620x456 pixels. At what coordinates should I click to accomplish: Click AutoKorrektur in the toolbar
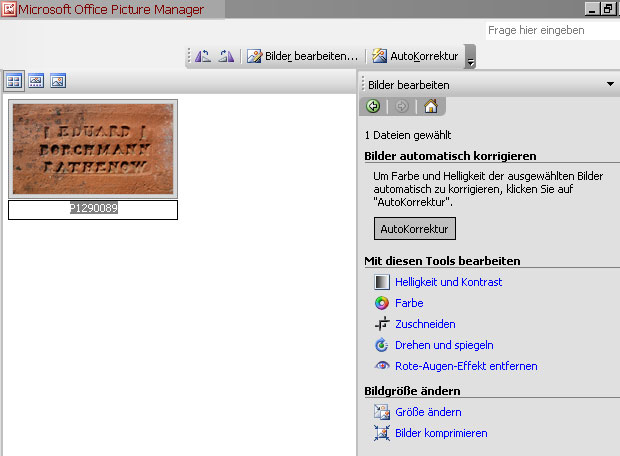[415, 56]
